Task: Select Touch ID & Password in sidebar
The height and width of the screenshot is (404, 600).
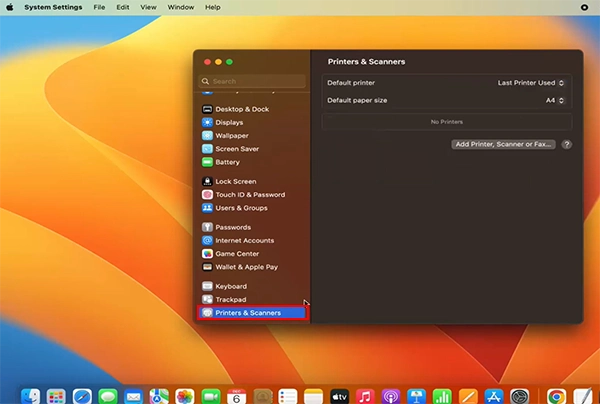Action: (x=252, y=195)
